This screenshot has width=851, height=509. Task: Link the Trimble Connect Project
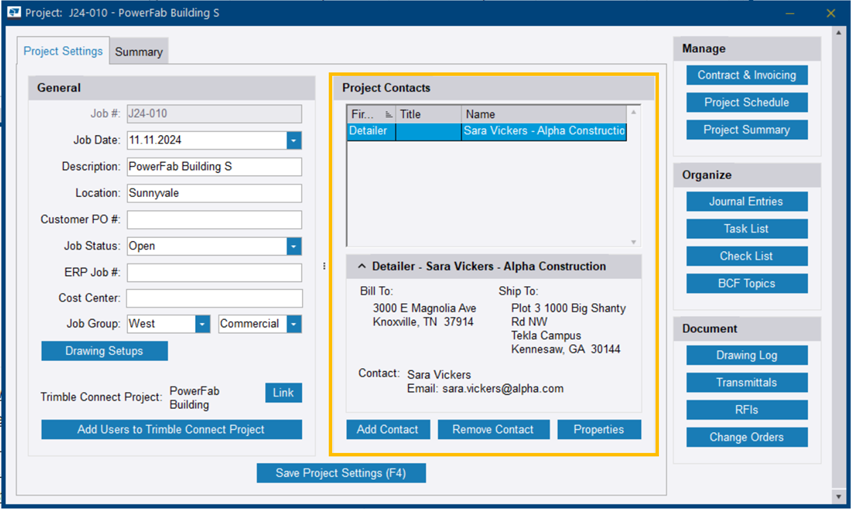pos(283,393)
